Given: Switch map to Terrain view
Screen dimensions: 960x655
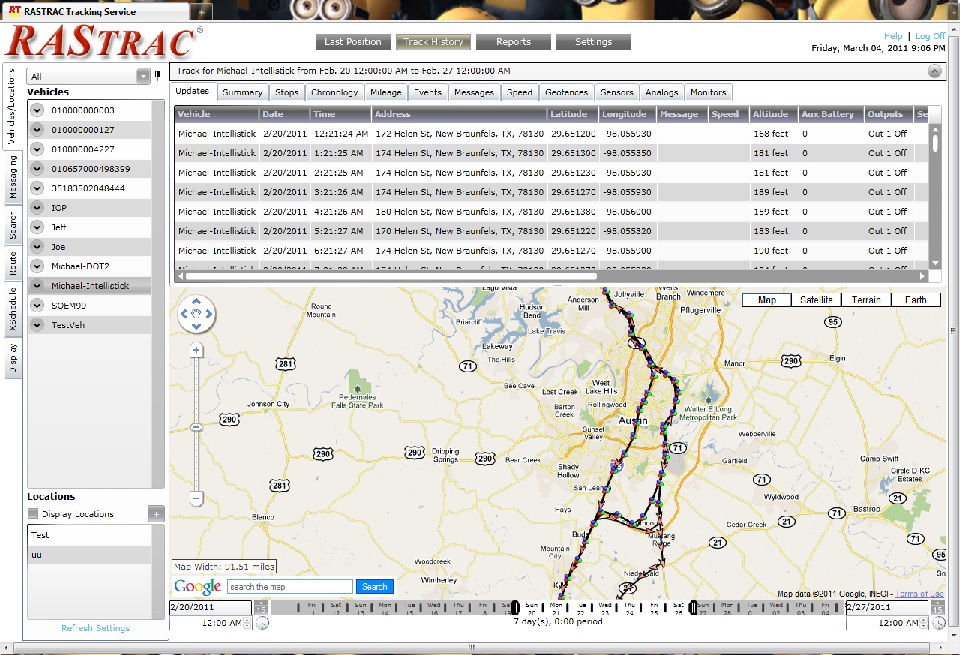Looking at the screenshot, I should (x=866, y=300).
